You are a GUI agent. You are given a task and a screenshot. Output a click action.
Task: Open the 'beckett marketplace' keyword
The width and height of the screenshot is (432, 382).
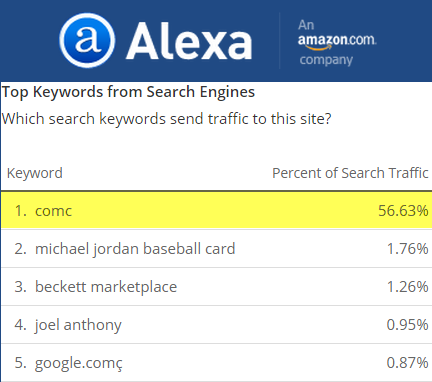tap(106, 287)
